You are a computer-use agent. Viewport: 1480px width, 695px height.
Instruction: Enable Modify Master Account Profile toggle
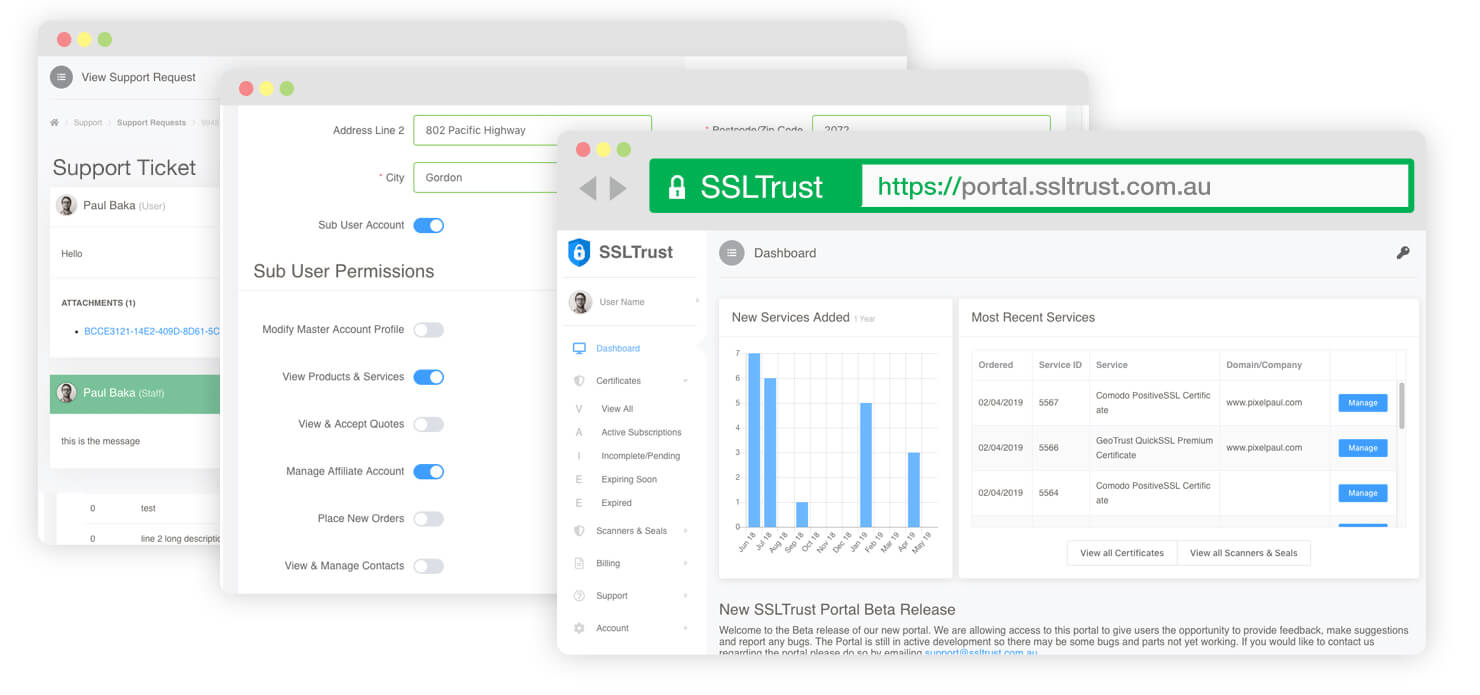[428, 330]
